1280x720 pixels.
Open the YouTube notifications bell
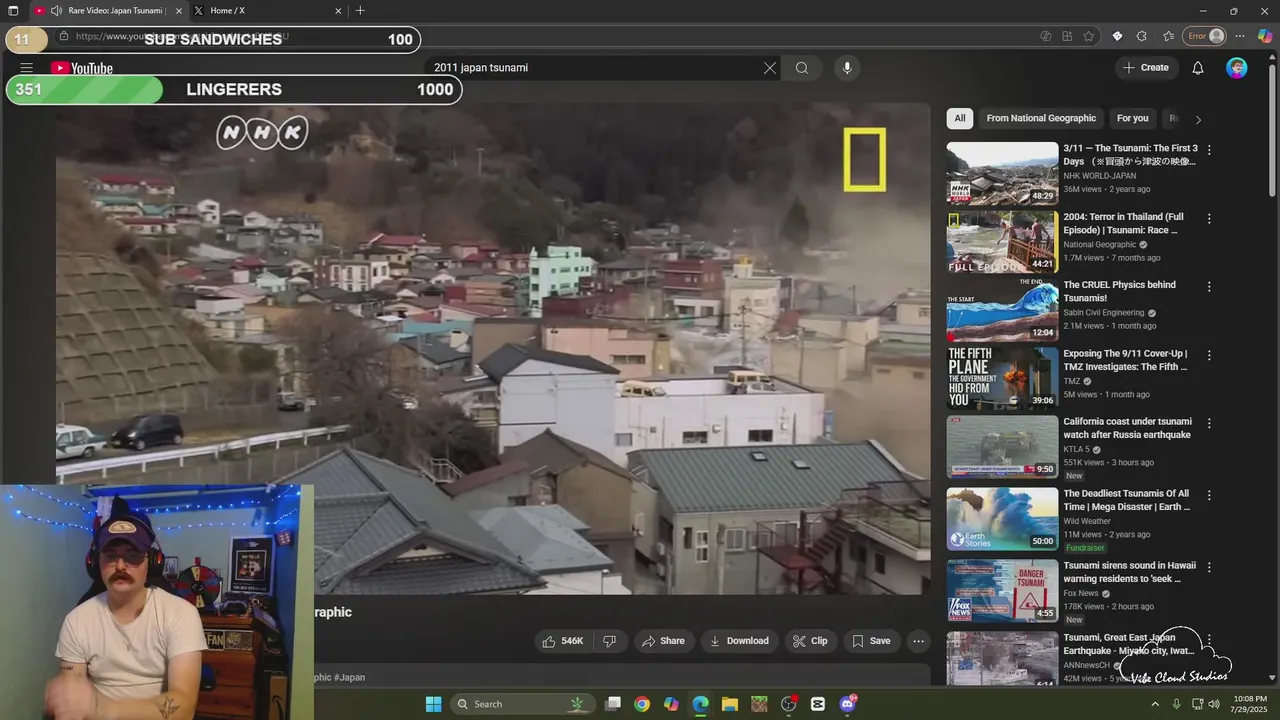click(1198, 68)
